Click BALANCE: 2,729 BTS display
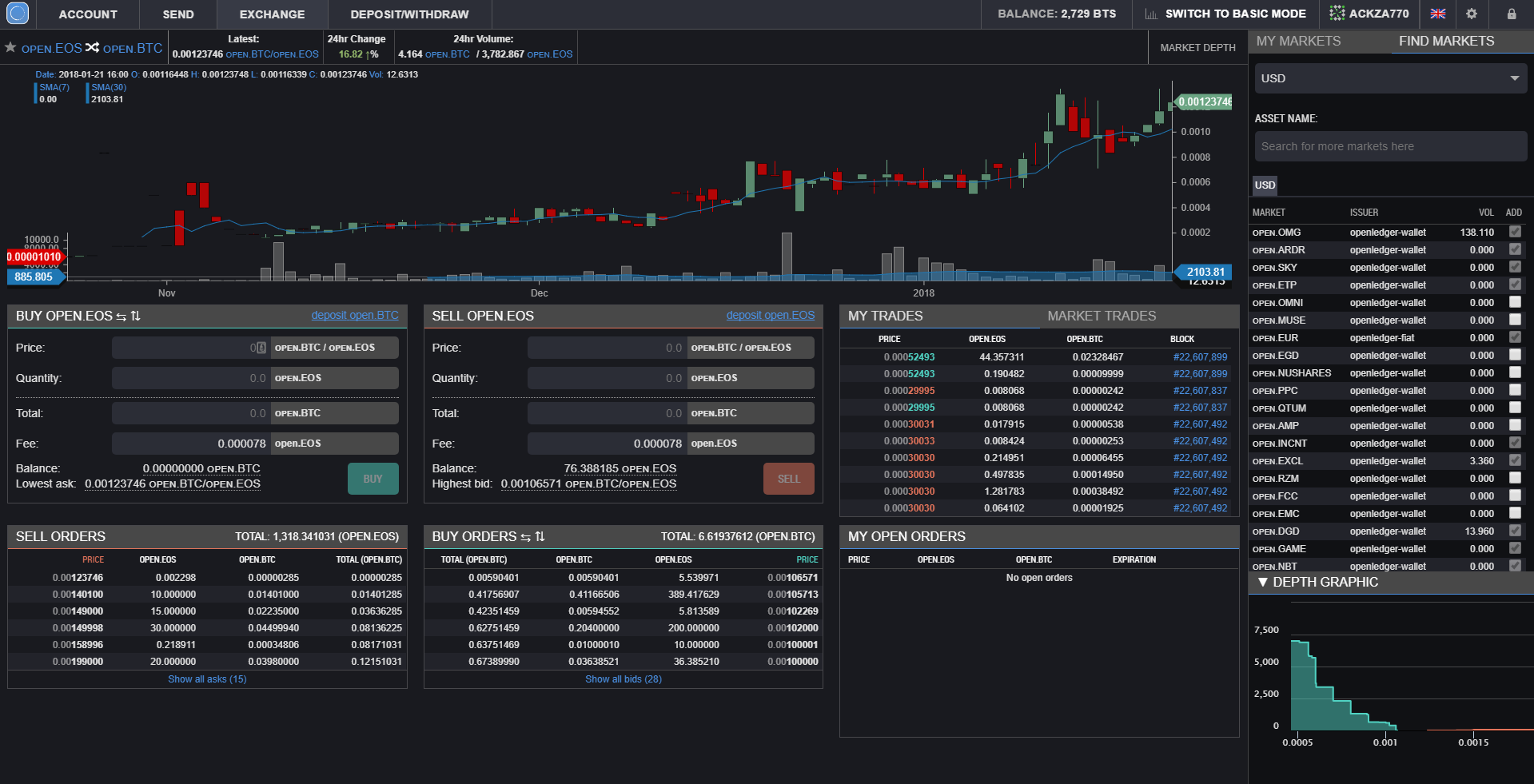 pos(1057,14)
